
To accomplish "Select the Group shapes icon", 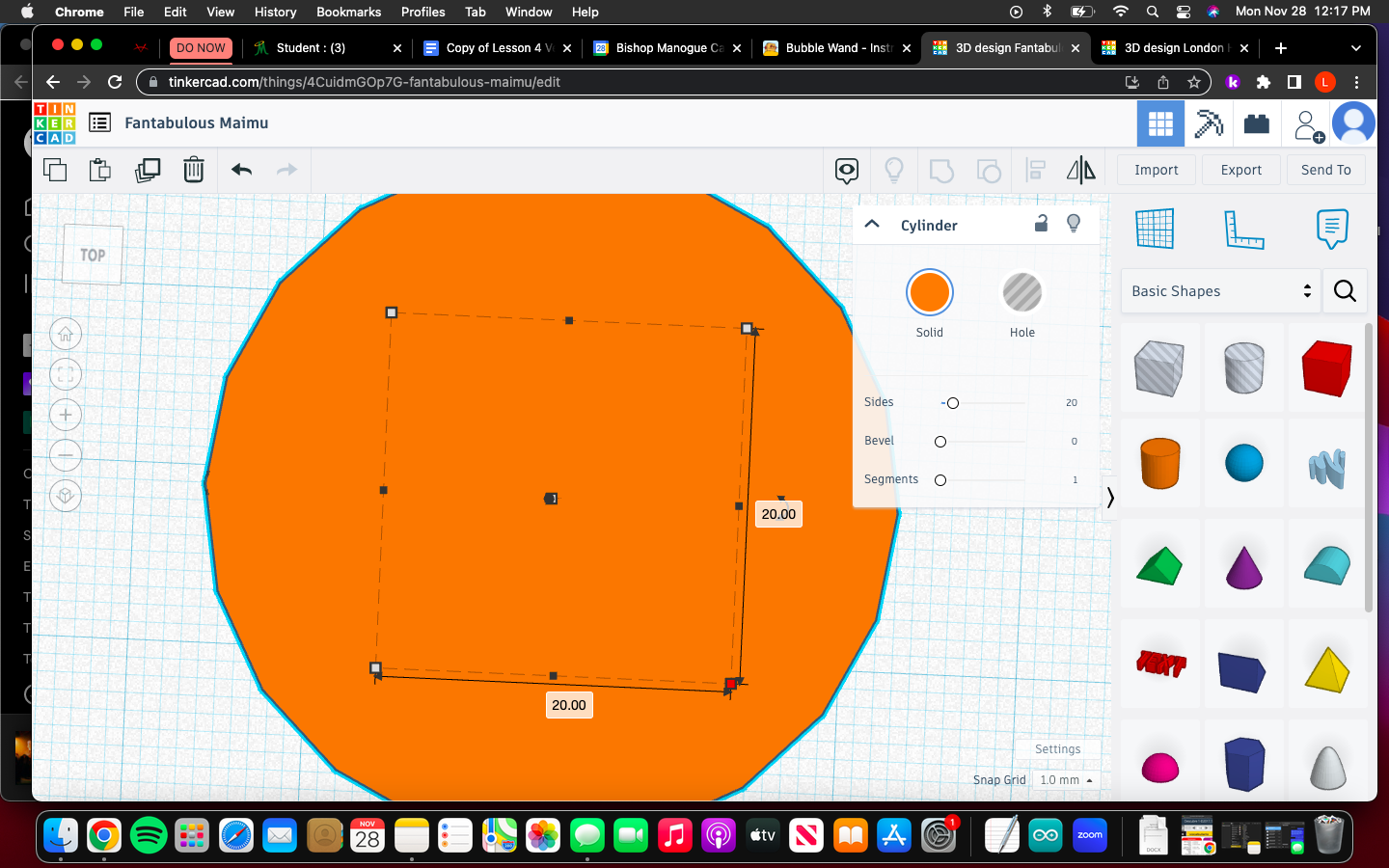I will click(x=941, y=170).
